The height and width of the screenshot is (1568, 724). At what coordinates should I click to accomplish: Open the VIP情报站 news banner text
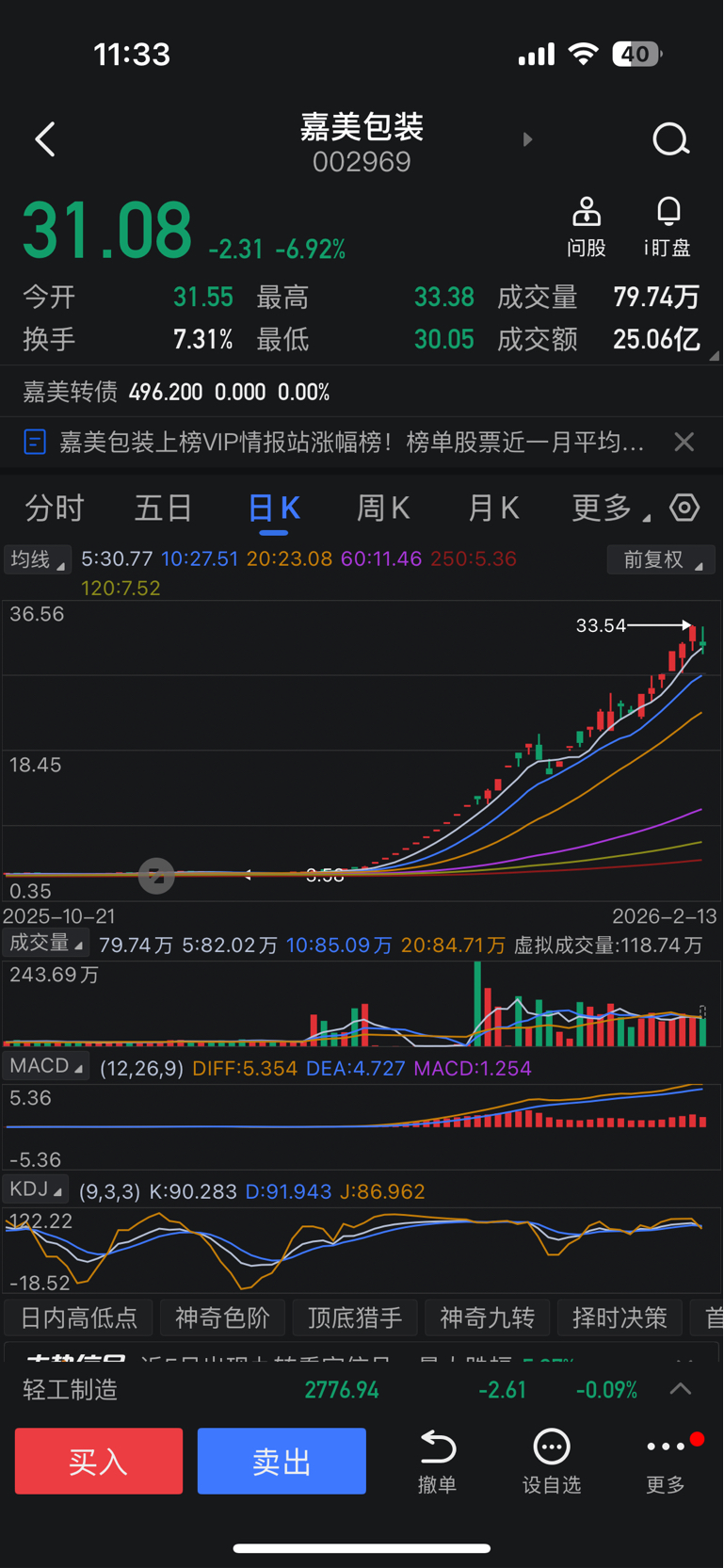tap(352, 442)
